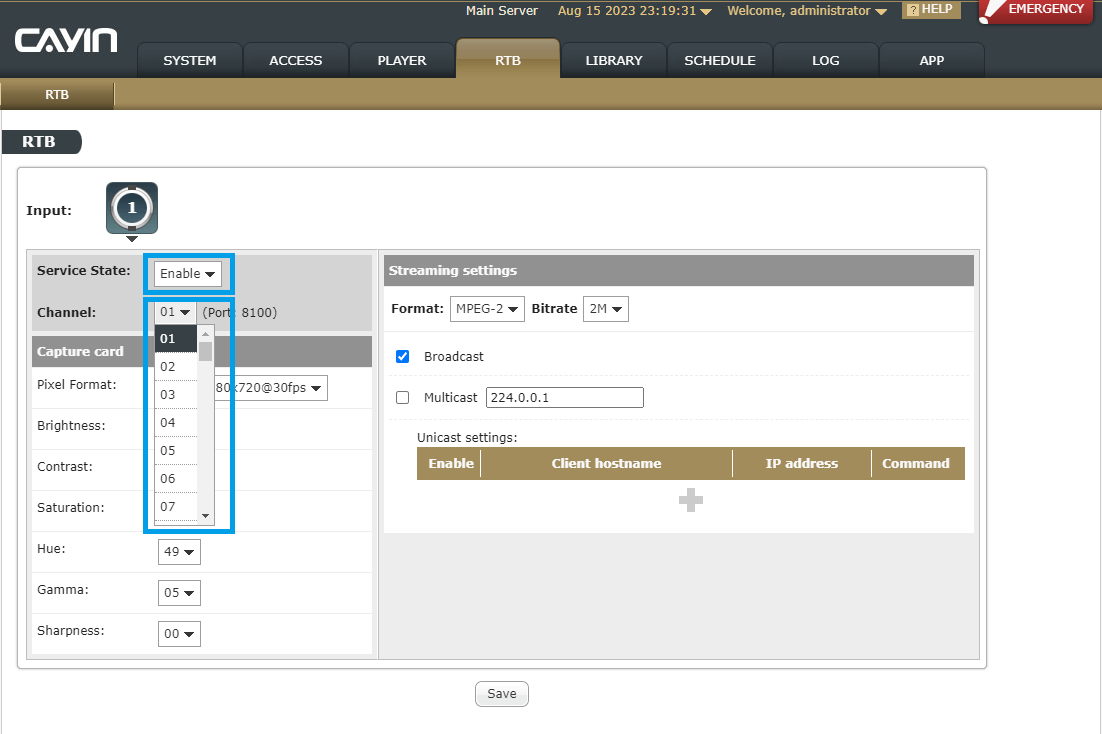Click the IP address column header
The width and height of the screenshot is (1102, 734).
802,463
